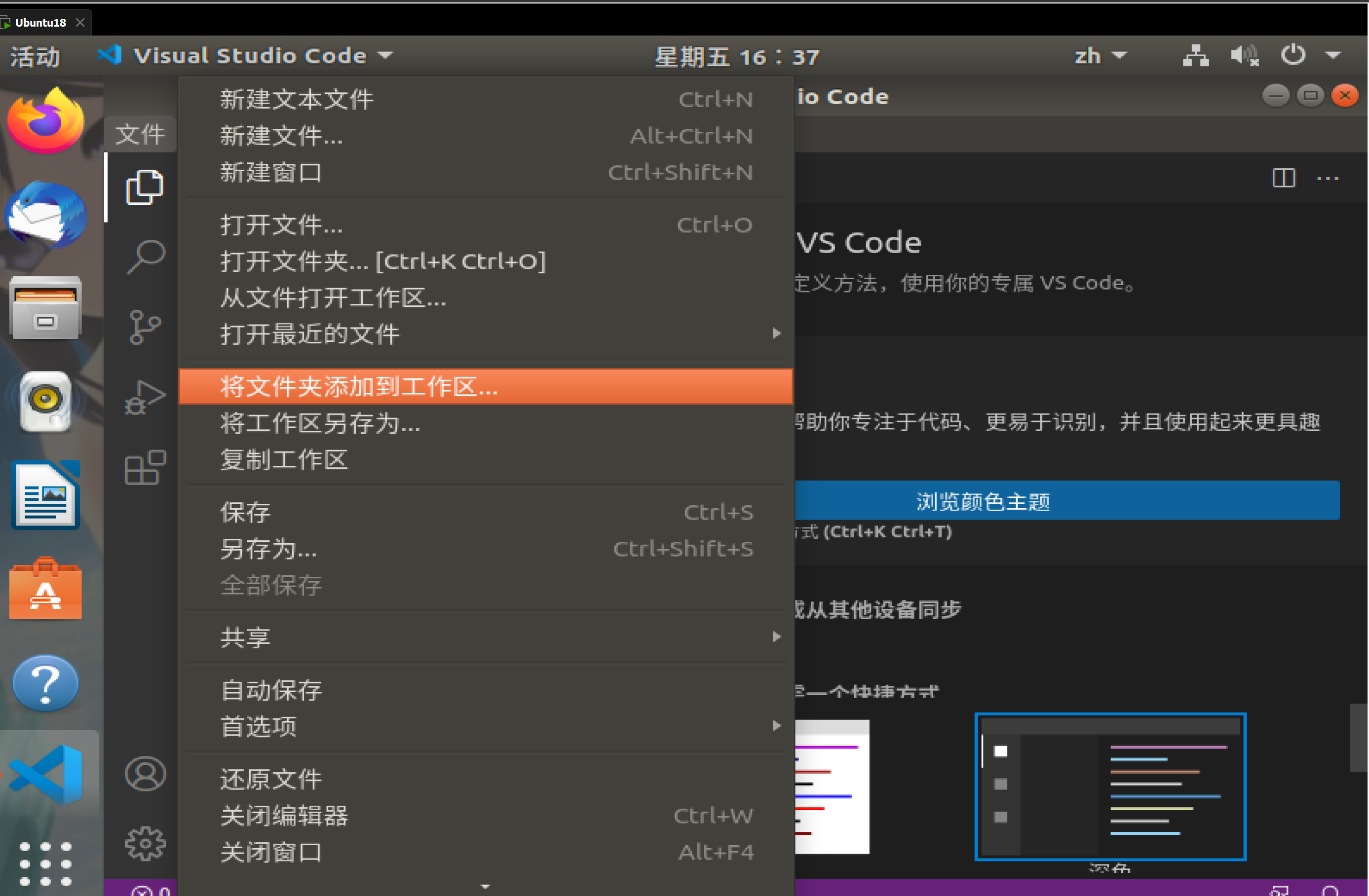Click 关闭窗口 menu entry
Image resolution: width=1369 pixels, height=896 pixels.
pyautogui.click(x=486, y=852)
